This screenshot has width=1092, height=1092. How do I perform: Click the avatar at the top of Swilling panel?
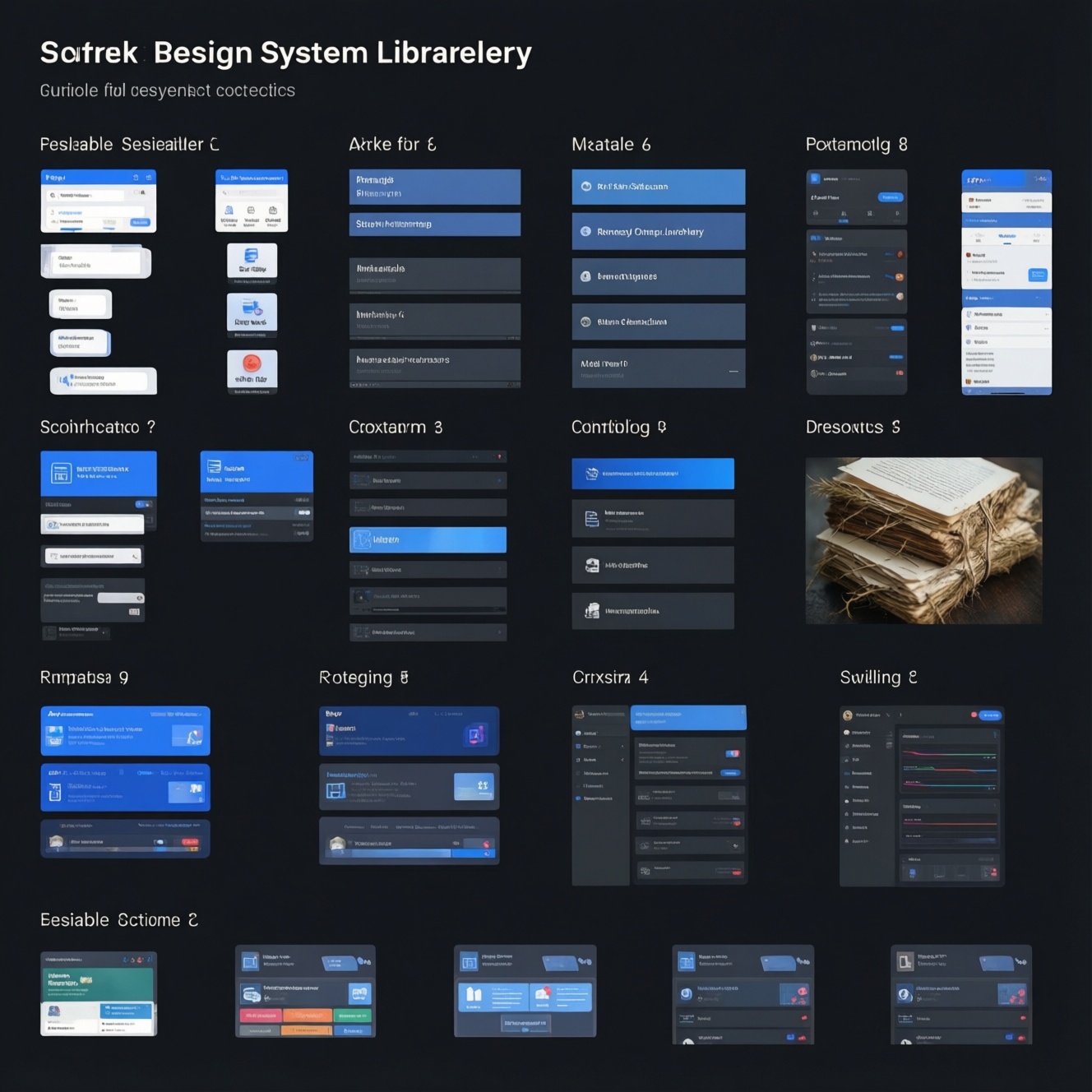coord(848,715)
